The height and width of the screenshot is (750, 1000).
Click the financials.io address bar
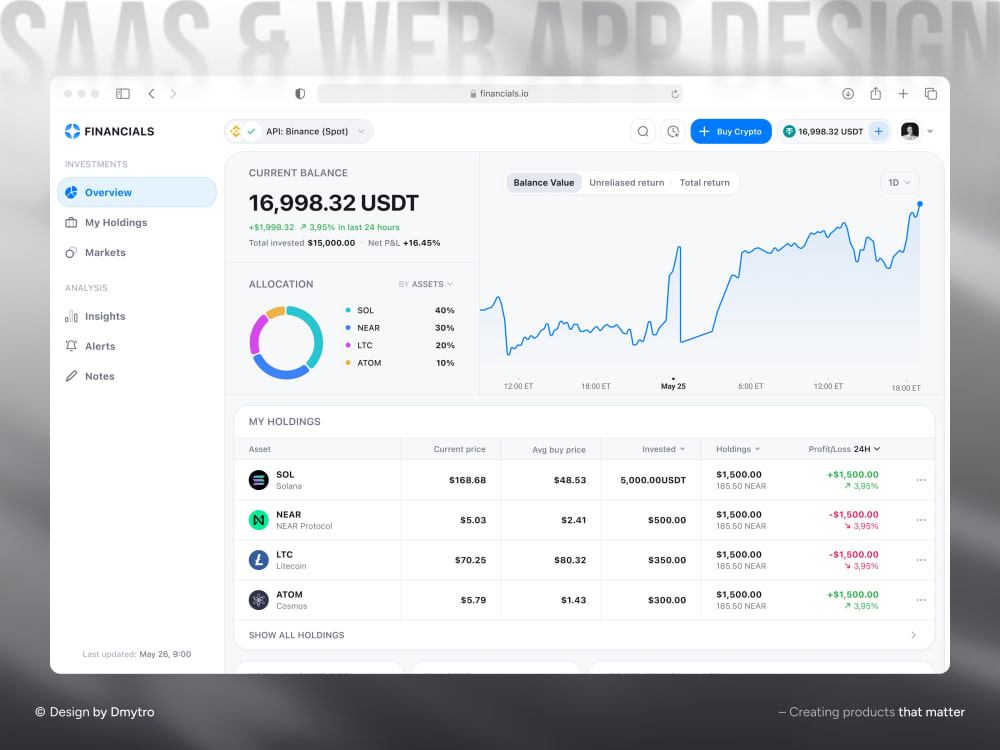point(499,94)
